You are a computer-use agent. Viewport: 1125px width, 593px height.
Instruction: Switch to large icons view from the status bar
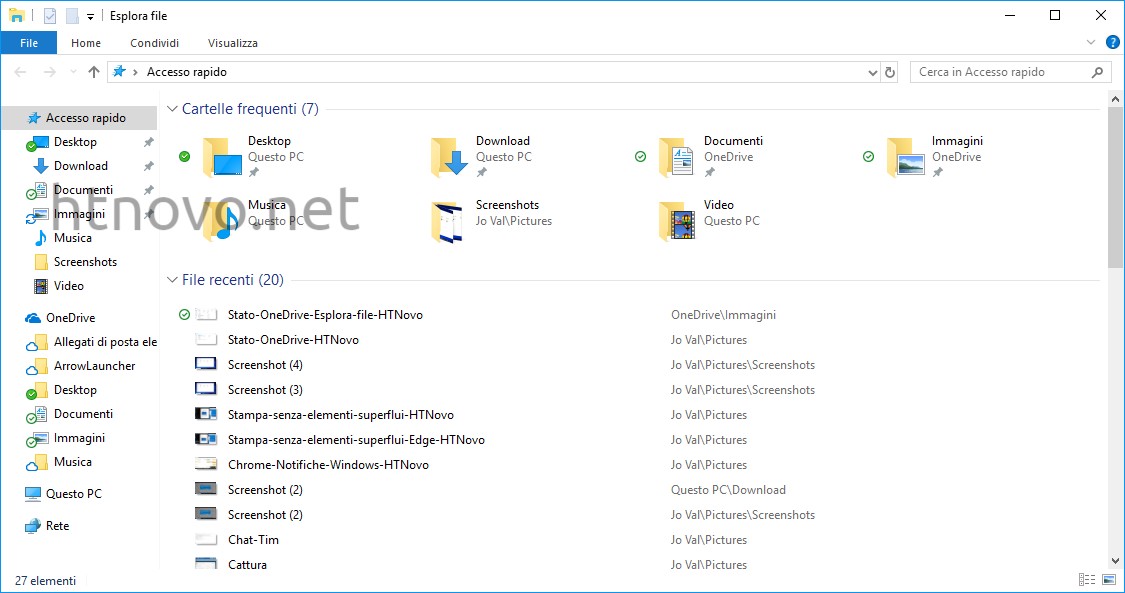tap(1107, 580)
